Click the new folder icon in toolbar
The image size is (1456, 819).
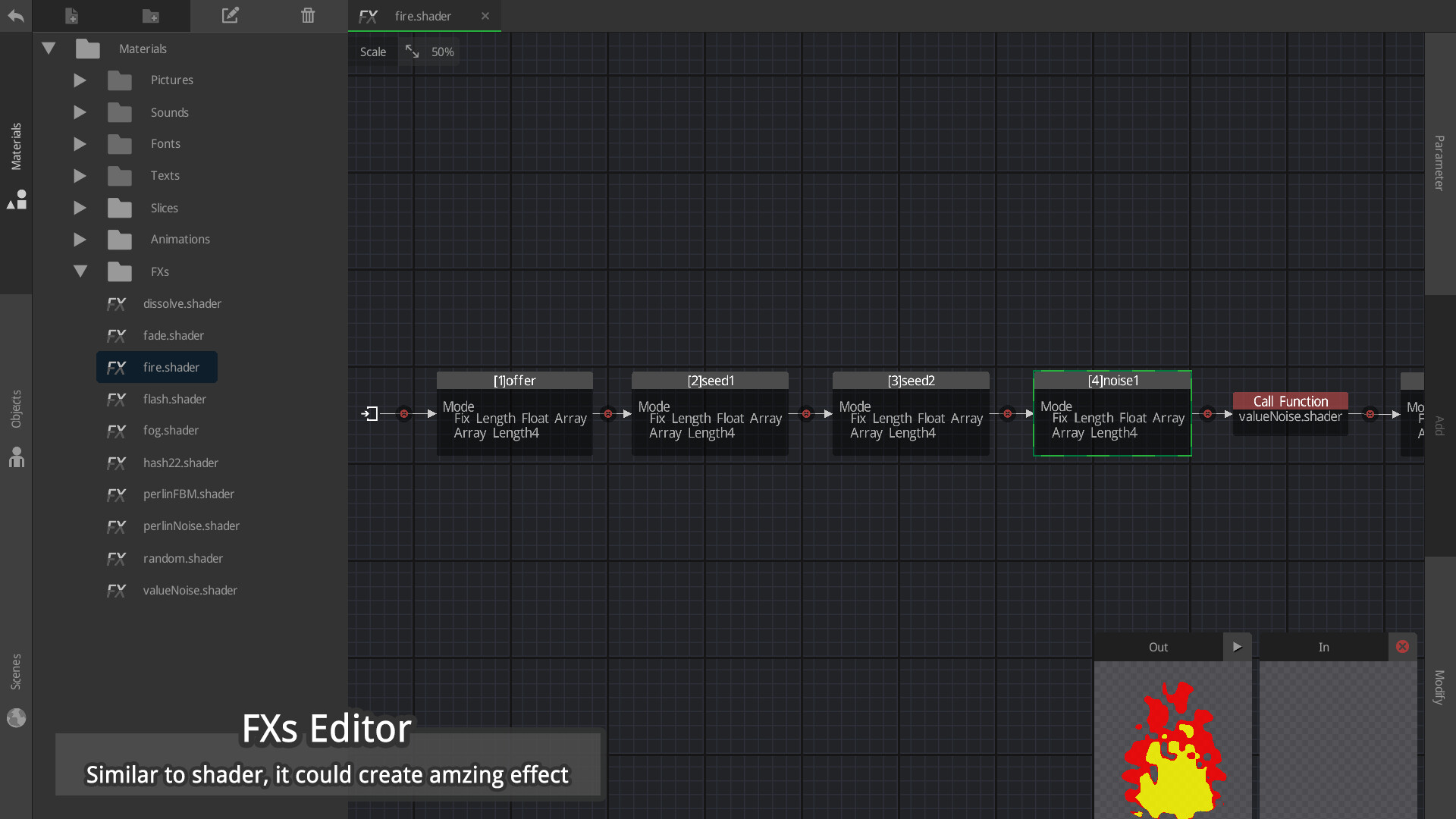click(150, 15)
